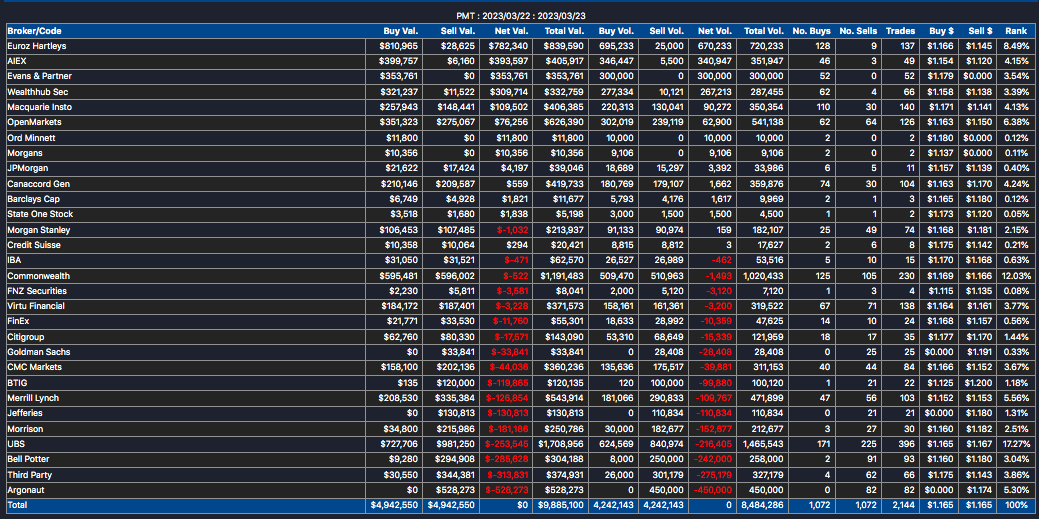Click the PMT date range title
The width and height of the screenshot is (1039, 519).
520,16
